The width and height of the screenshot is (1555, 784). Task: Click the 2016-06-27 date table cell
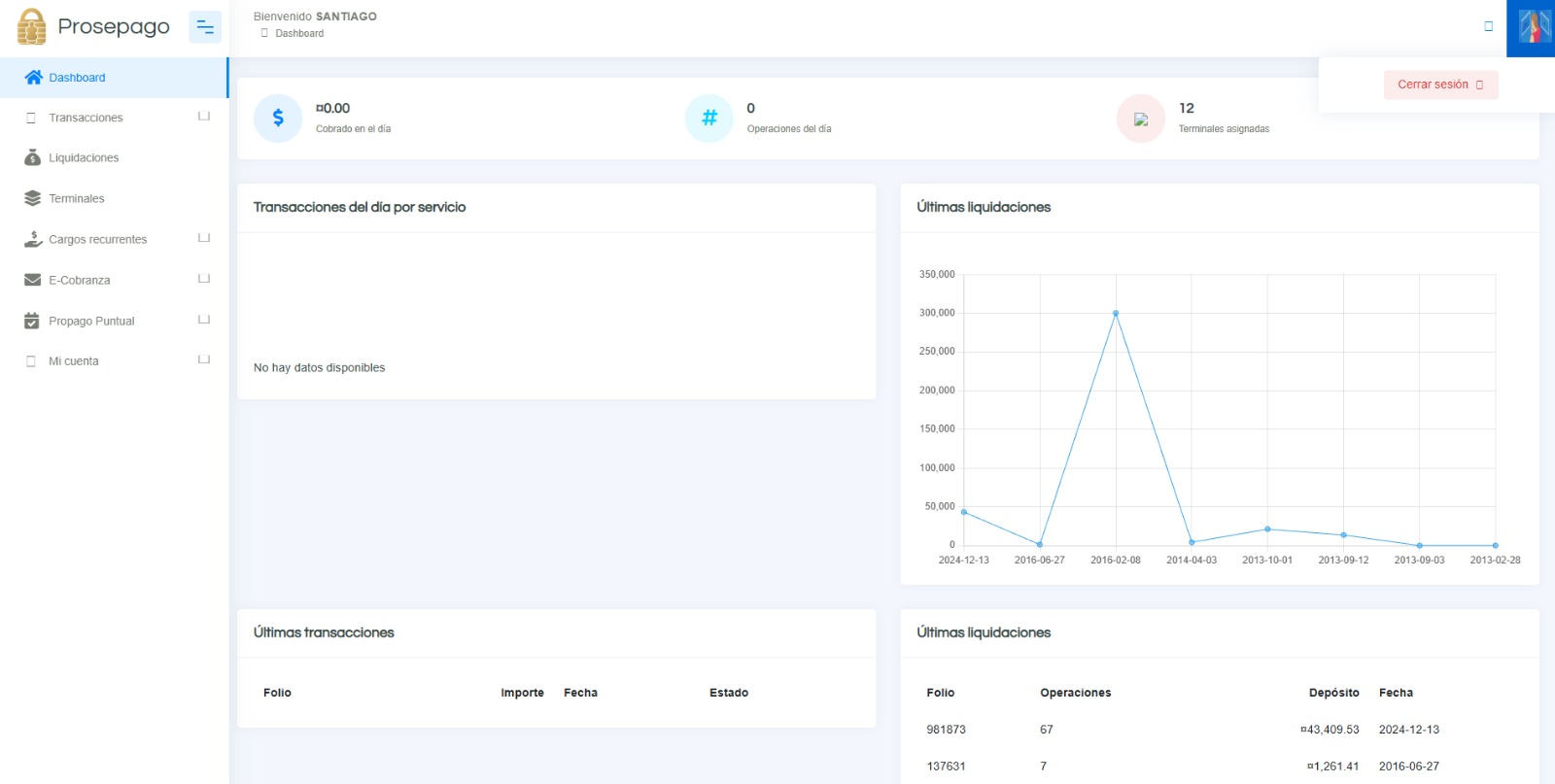pyautogui.click(x=1408, y=767)
